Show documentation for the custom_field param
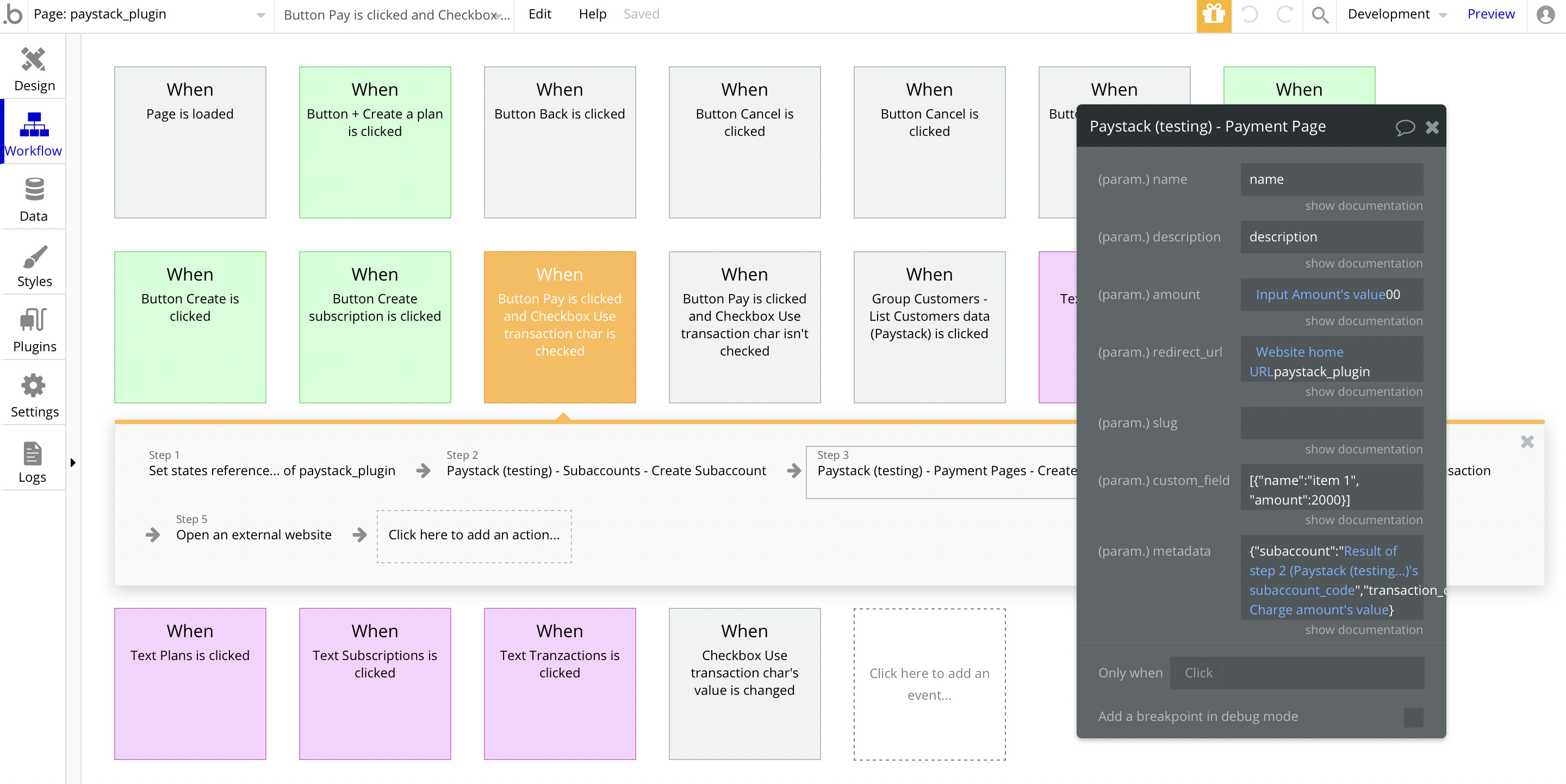Image resolution: width=1566 pixels, height=784 pixels. [1364, 520]
